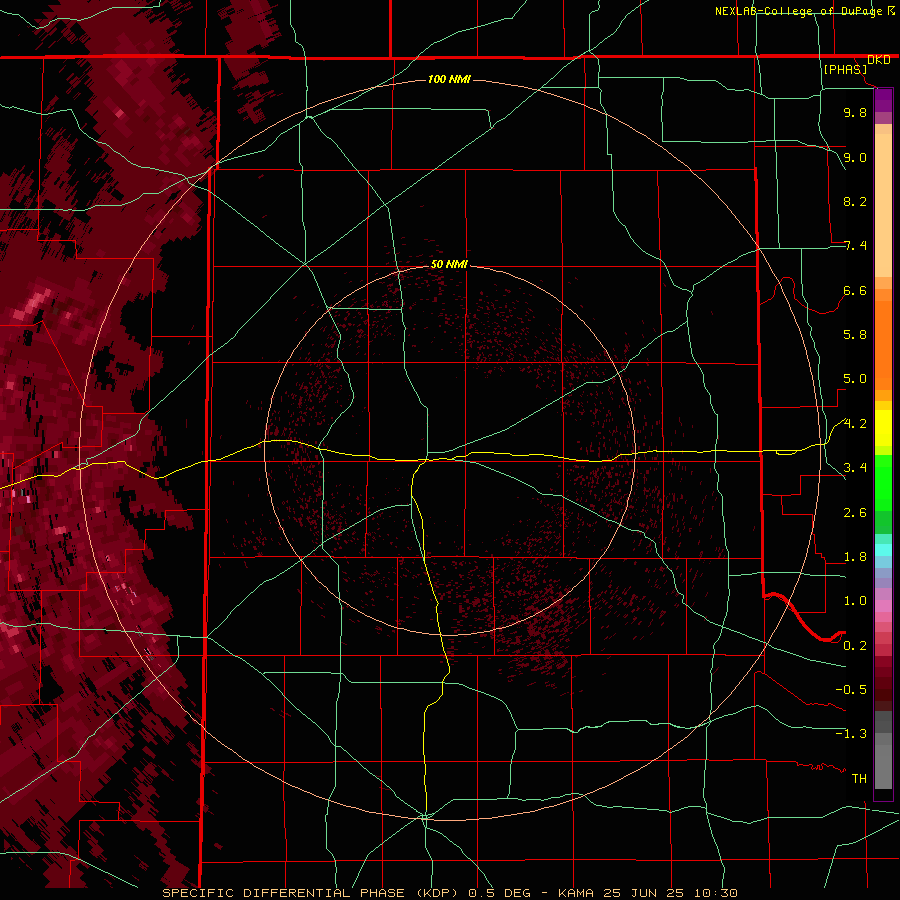Click the yellow segment of the color bar

click(883, 428)
